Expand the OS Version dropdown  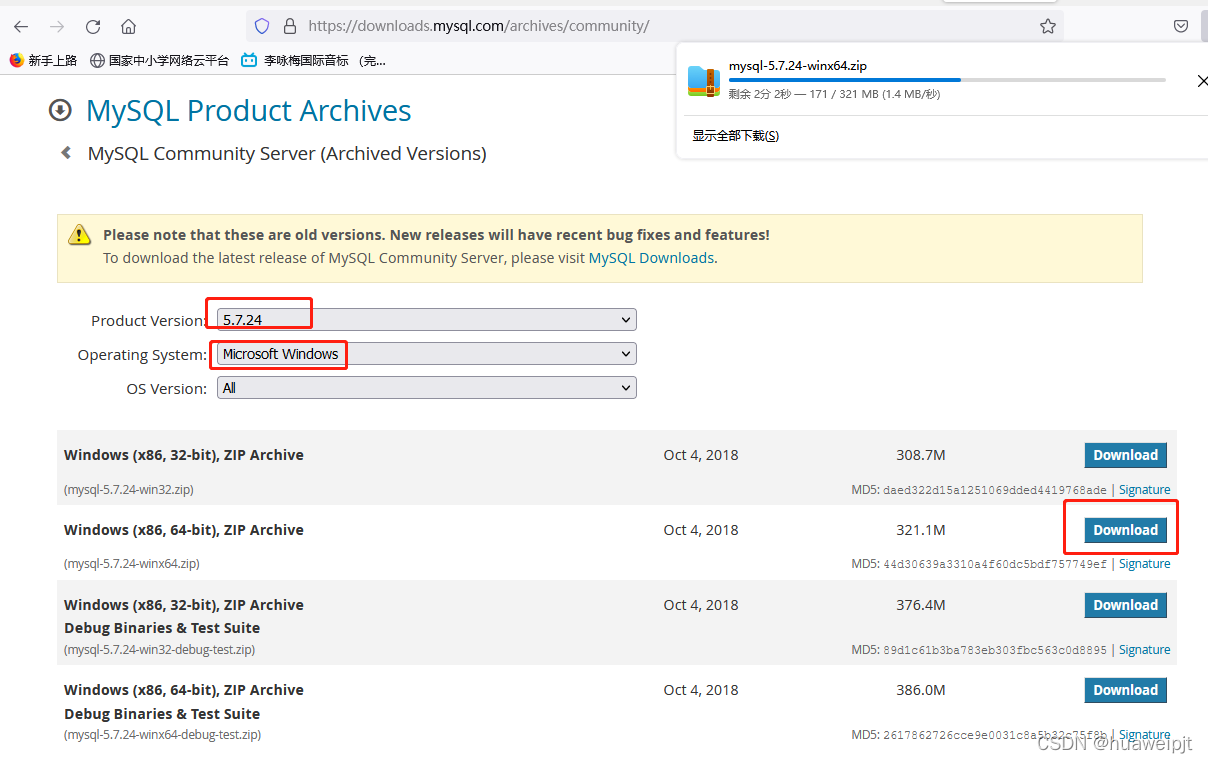click(x=427, y=388)
